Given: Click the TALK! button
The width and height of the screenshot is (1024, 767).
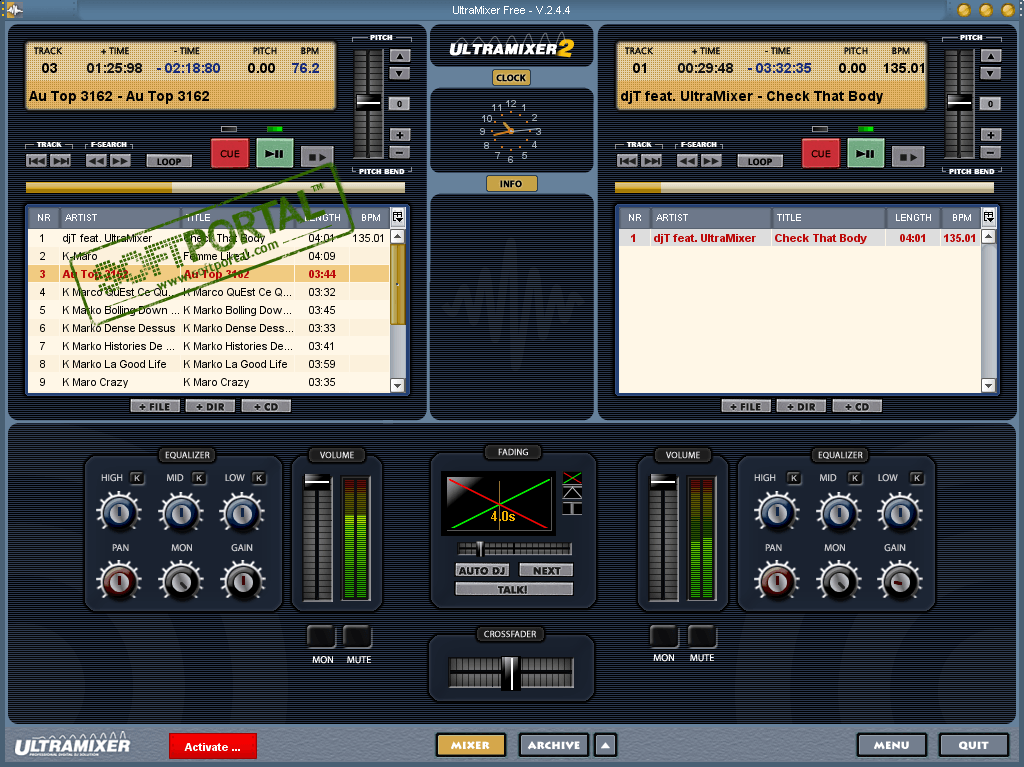Looking at the screenshot, I should (x=514, y=589).
